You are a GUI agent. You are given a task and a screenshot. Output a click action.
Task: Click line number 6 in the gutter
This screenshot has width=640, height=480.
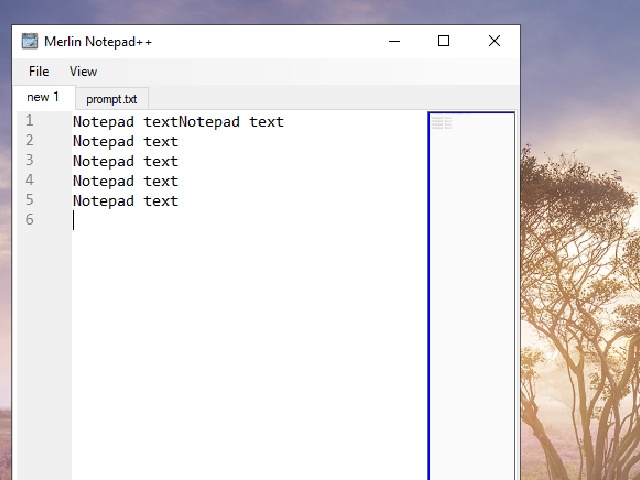coord(29,220)
